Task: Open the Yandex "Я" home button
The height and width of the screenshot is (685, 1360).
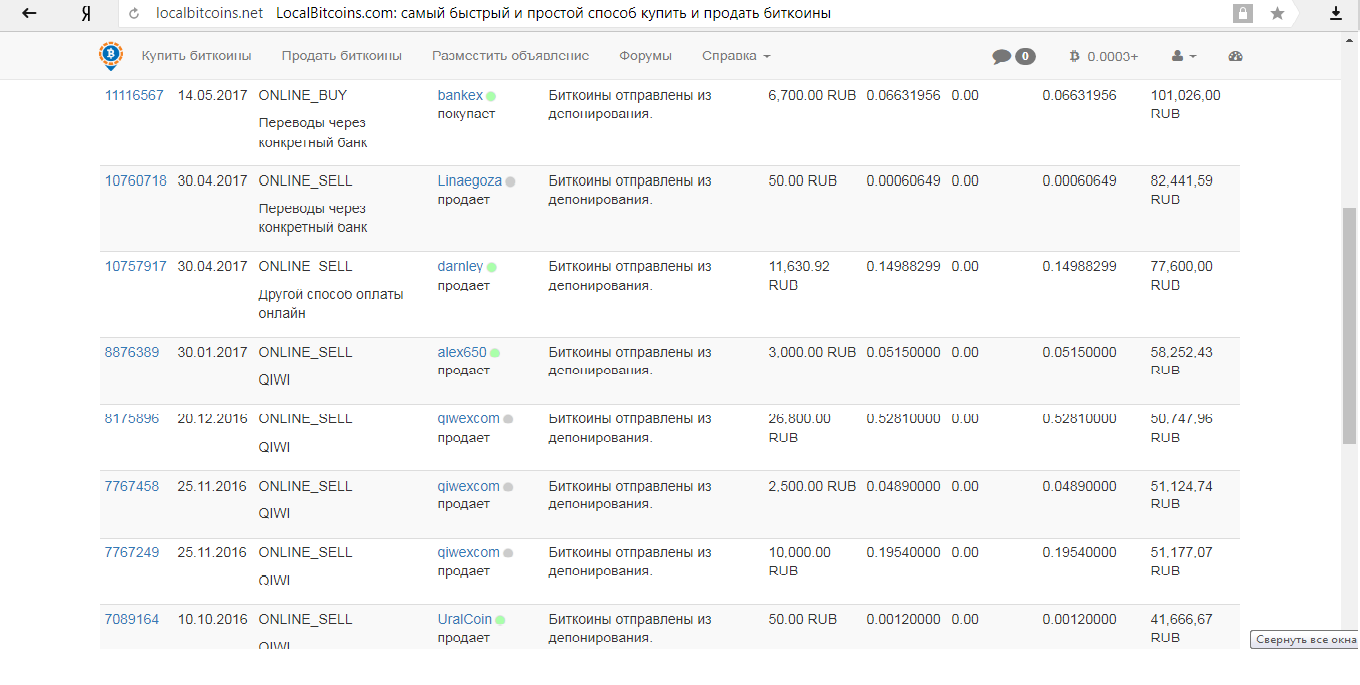Action: (x=86, y=14)
